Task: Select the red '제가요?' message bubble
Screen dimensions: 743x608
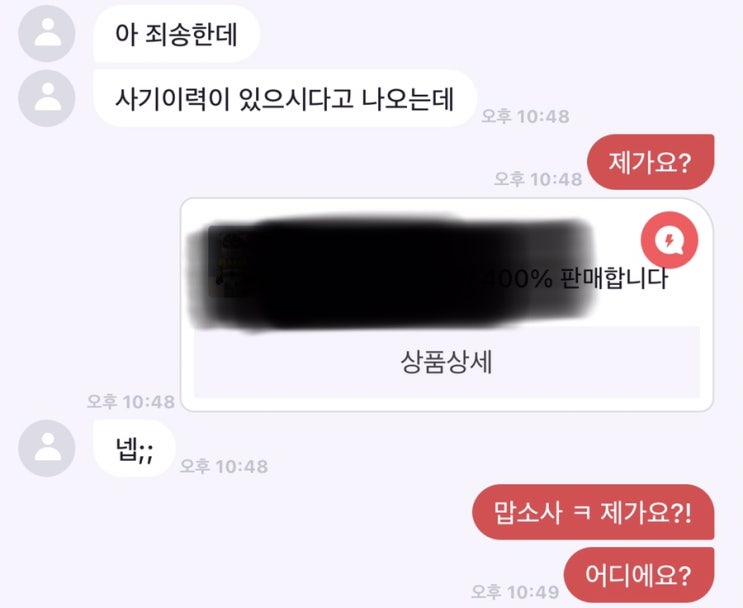Action: [x=650, y=162]
